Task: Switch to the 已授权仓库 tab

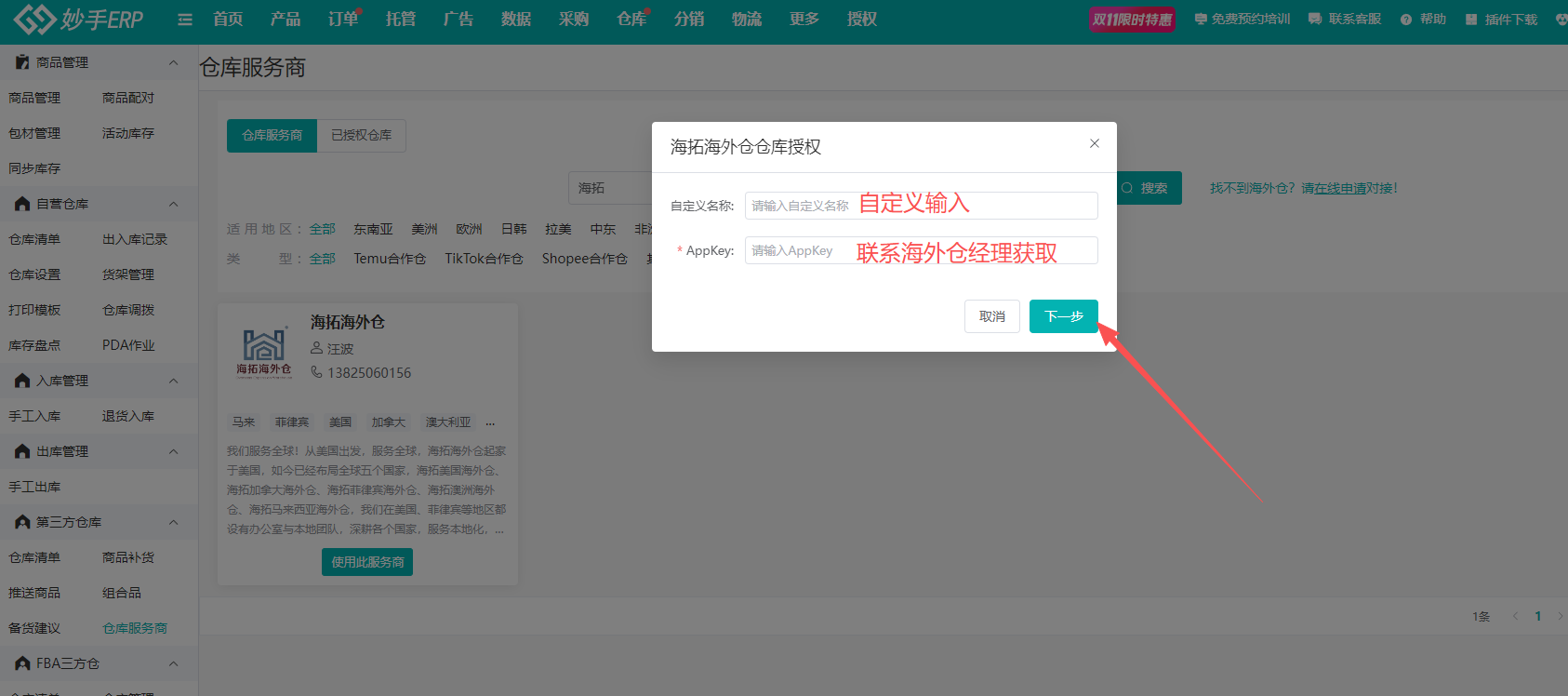Action: pyautogui.click(x=362, y=135)
